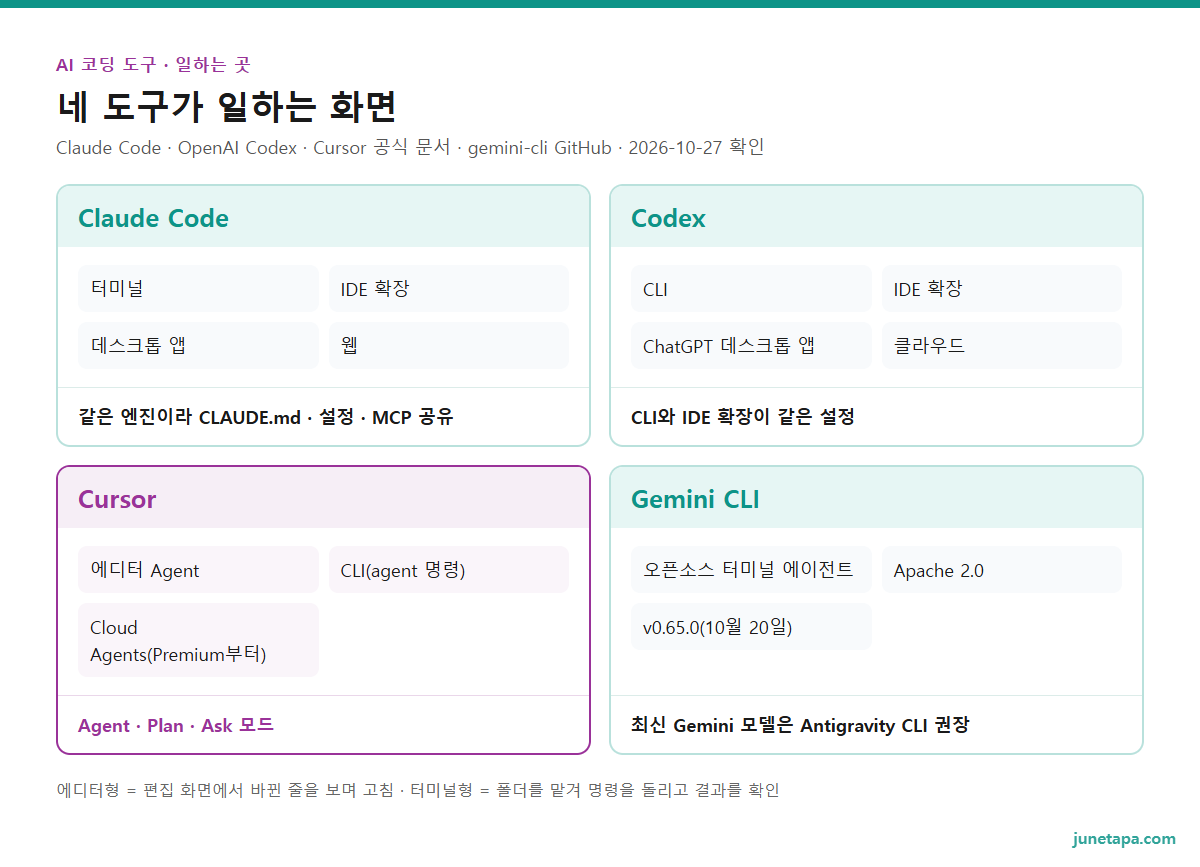
Task: Select the 'Claude Code' card heading
Action: tap(153, 218)
